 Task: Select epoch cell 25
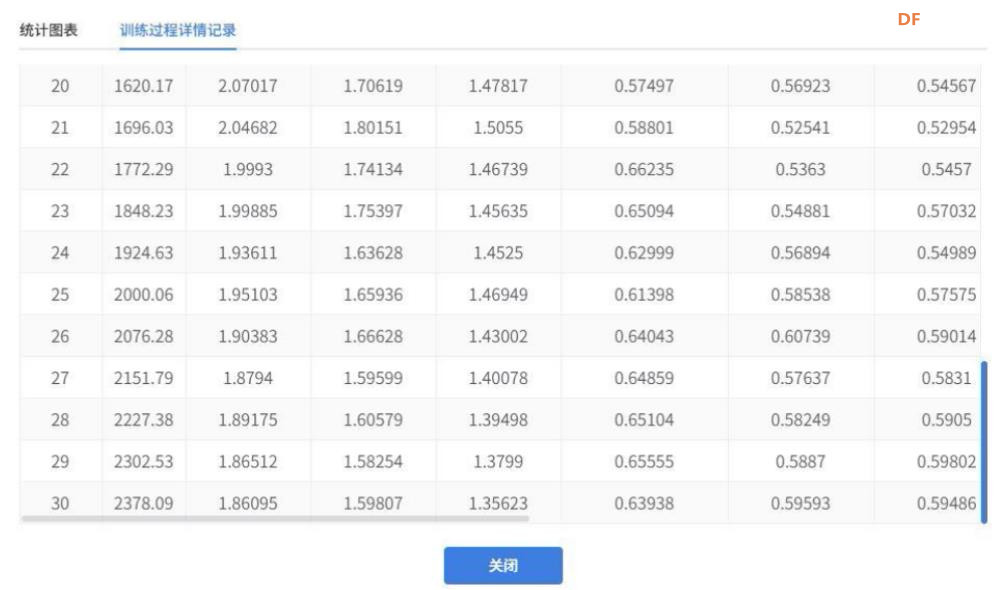[x=60, y=294]
